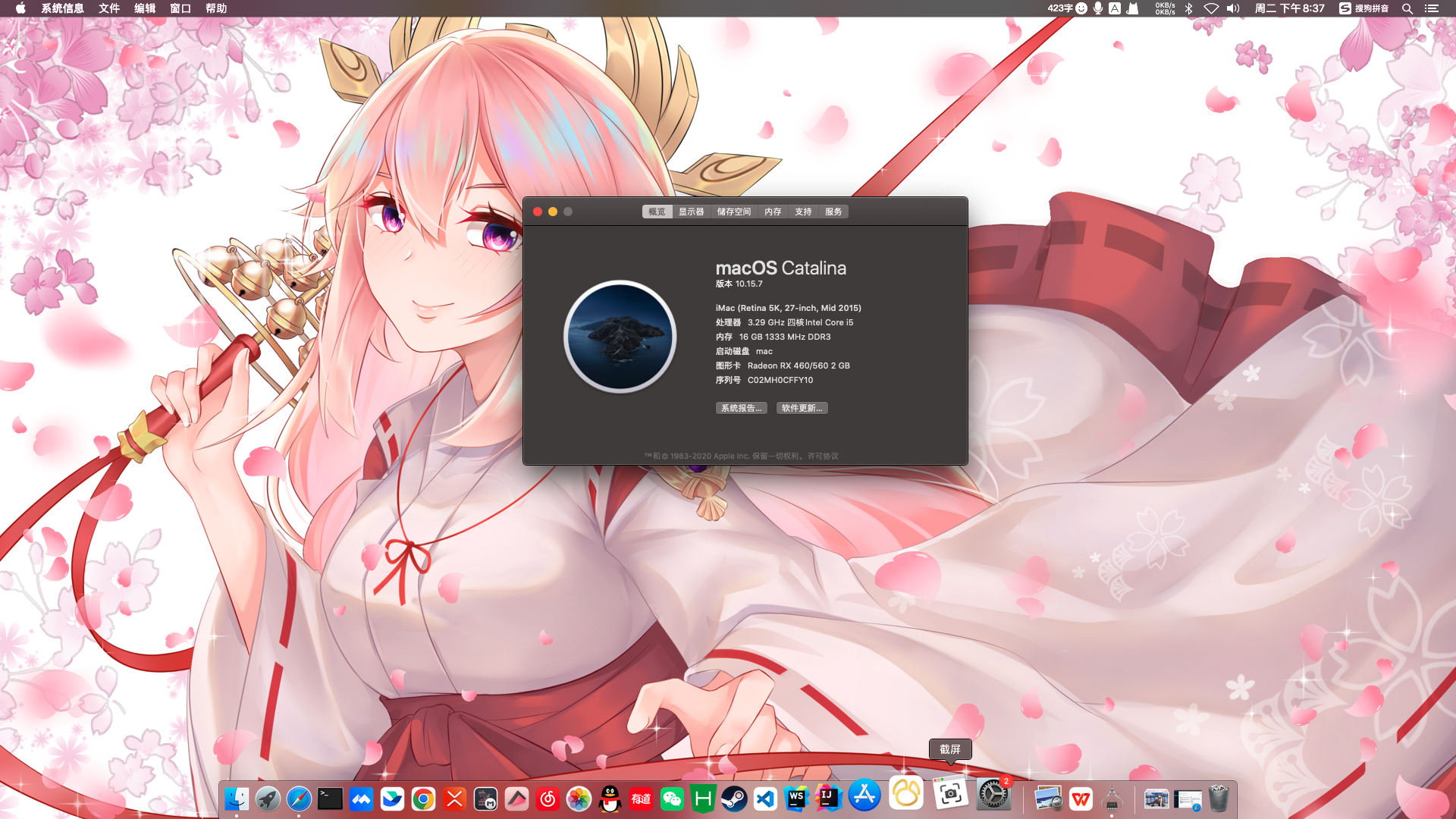Click the 版本 10.15.7 version text
Screen dimensions: 1456x819
[x=739, y=284]
